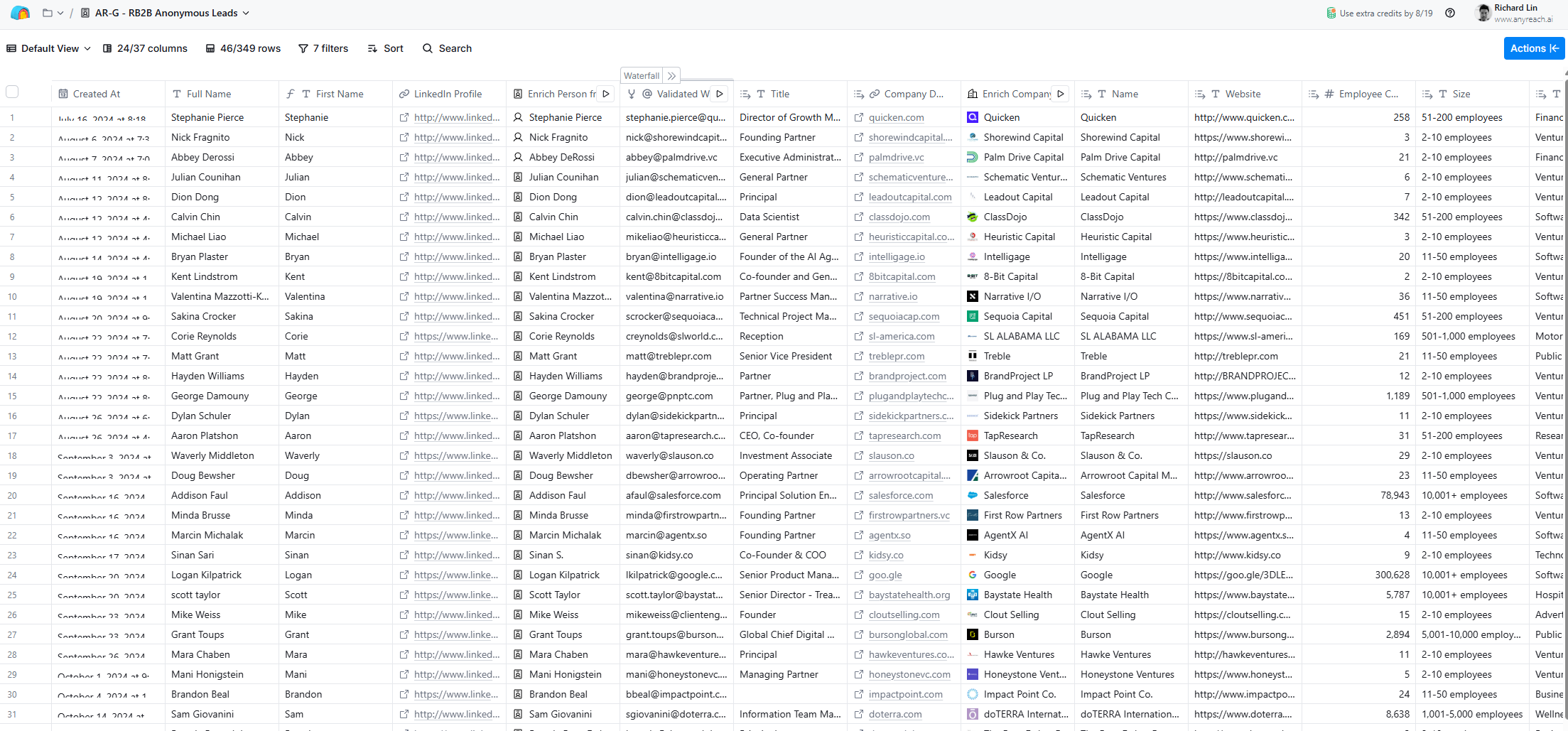The image size is (1568, 731).
Task: Open the Title column header menu
Action: pyautogui.click(x=790, y=94)
